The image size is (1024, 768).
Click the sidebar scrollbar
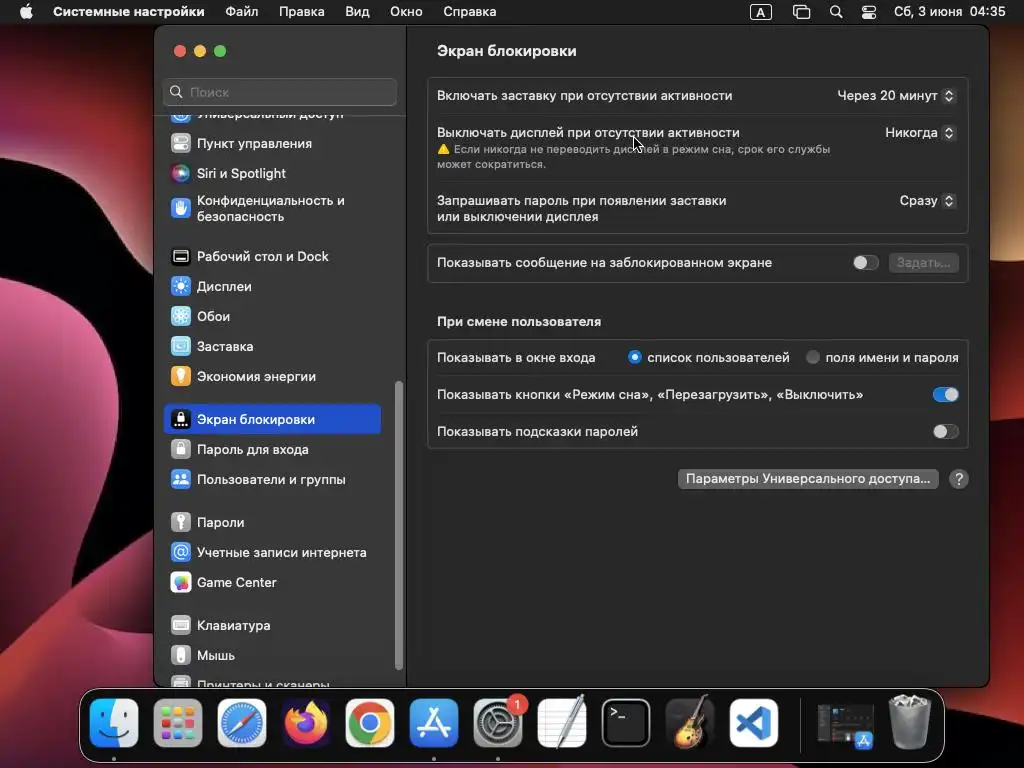coord(399,526)
